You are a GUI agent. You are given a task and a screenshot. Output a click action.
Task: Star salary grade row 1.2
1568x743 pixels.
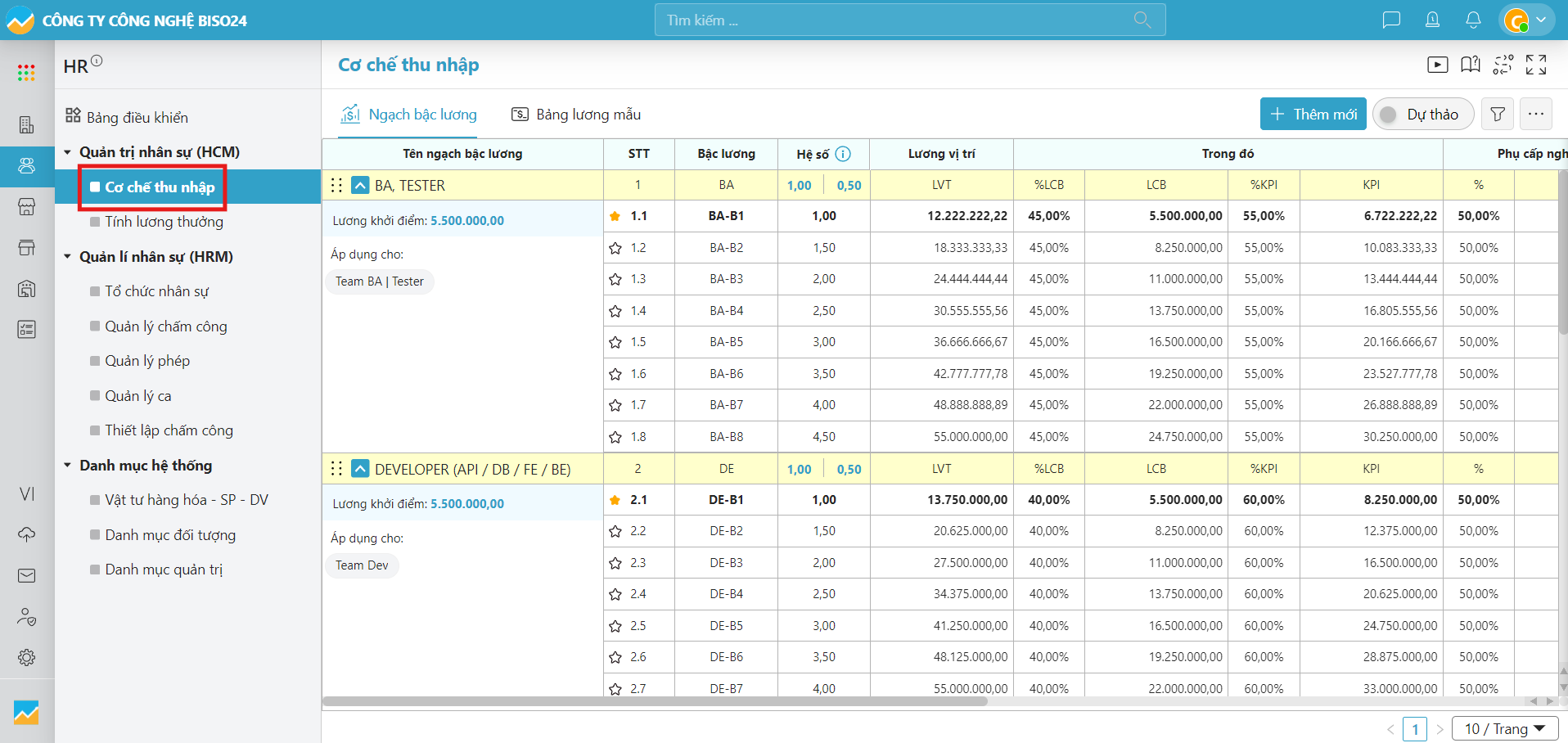pyautogui.click(x=615, y=248)
